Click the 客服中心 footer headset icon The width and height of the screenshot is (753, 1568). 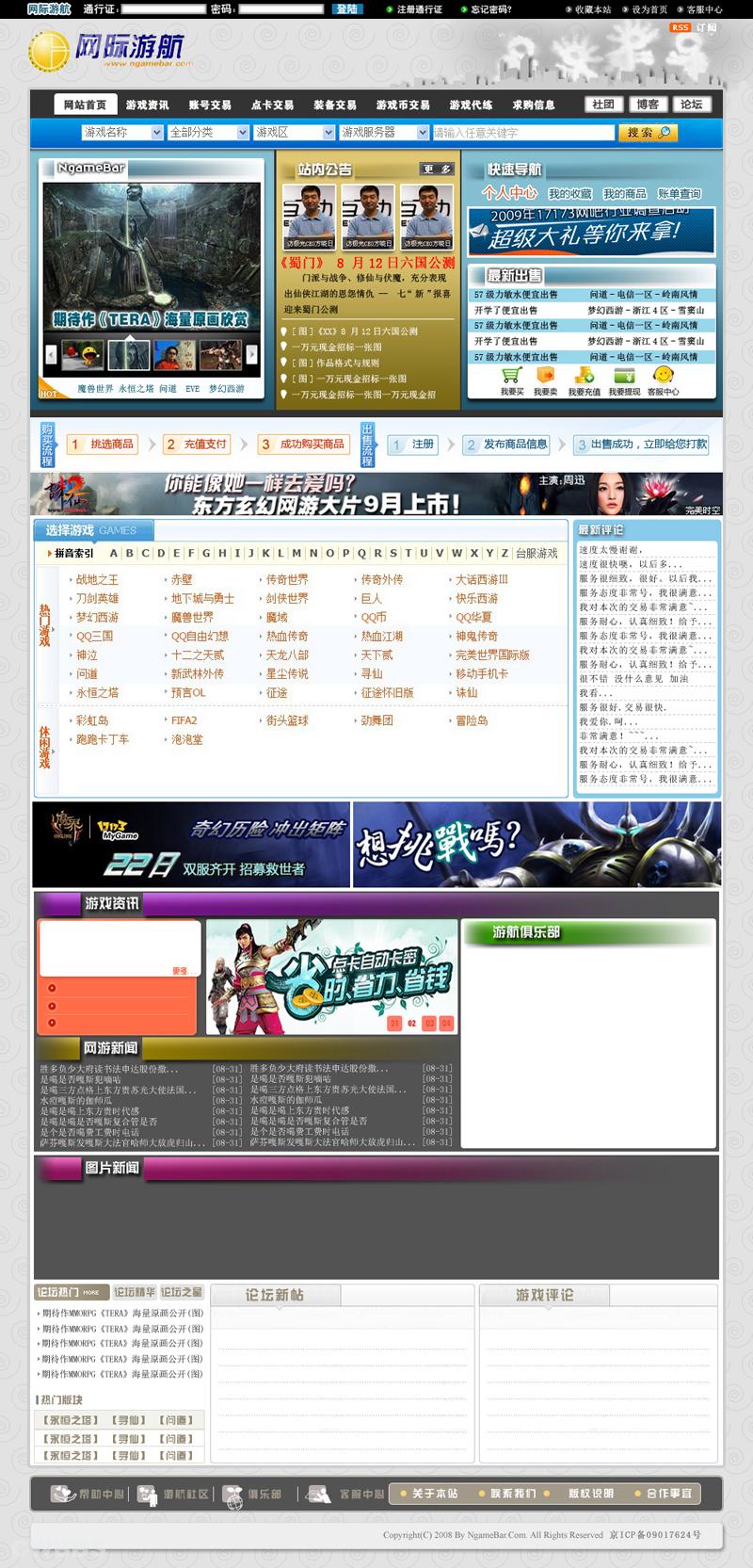(x=318, y=1494)
